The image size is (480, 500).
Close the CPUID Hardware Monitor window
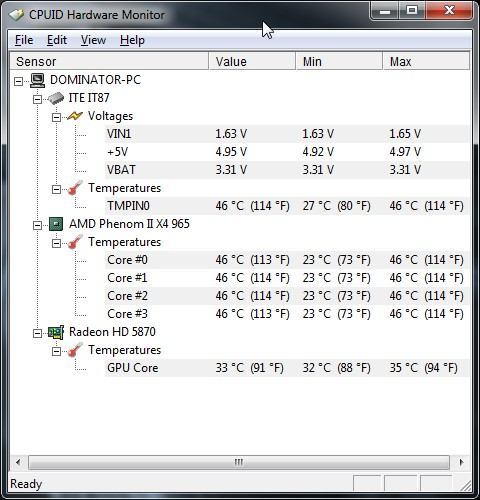[x=449, y=11]
